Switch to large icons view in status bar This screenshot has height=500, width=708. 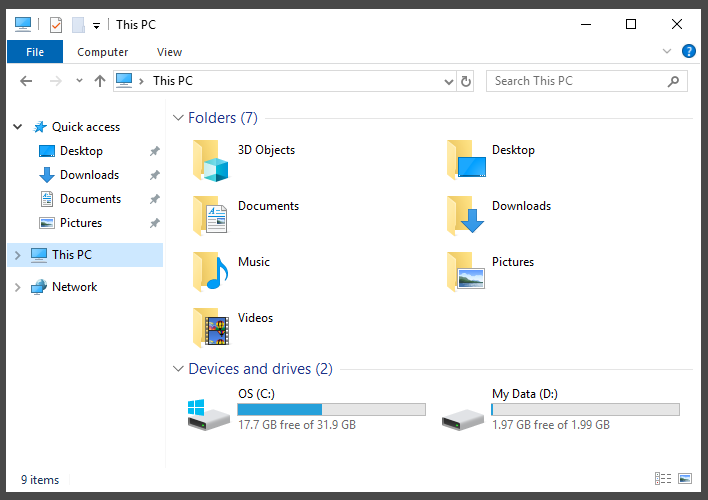[685, 480]
